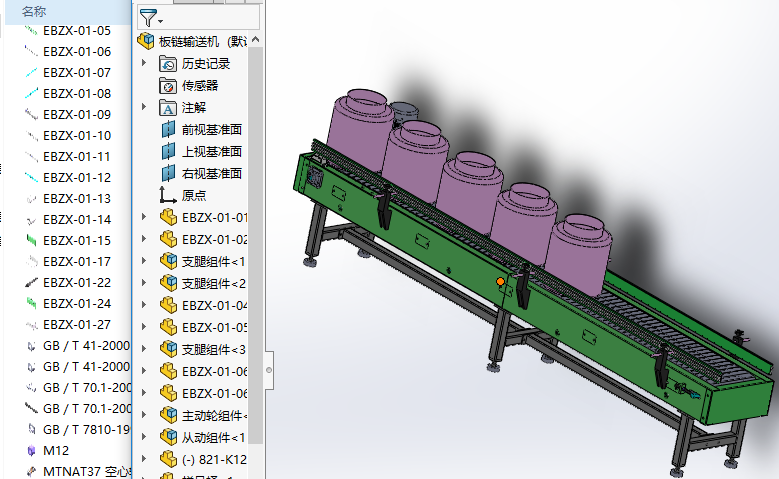Image resolution: width=779 pixels, height=479 pixels.
Task: Click the file icon of EBZX-01-22
Action: click(31, 282)
